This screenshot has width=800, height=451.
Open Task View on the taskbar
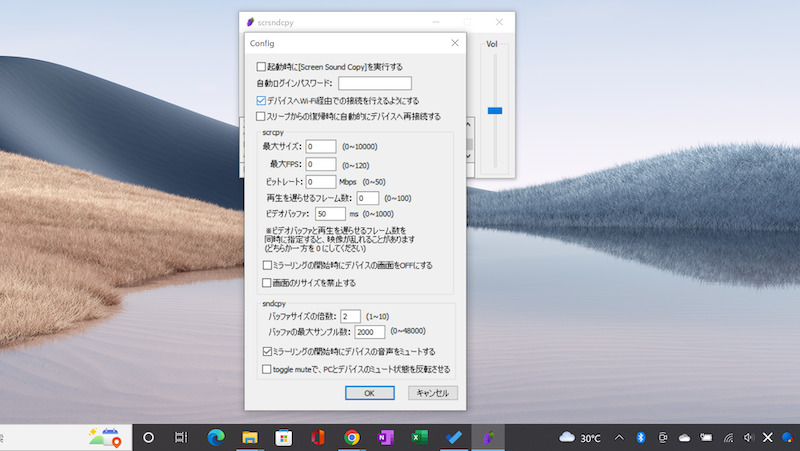(x=181, y=437)
